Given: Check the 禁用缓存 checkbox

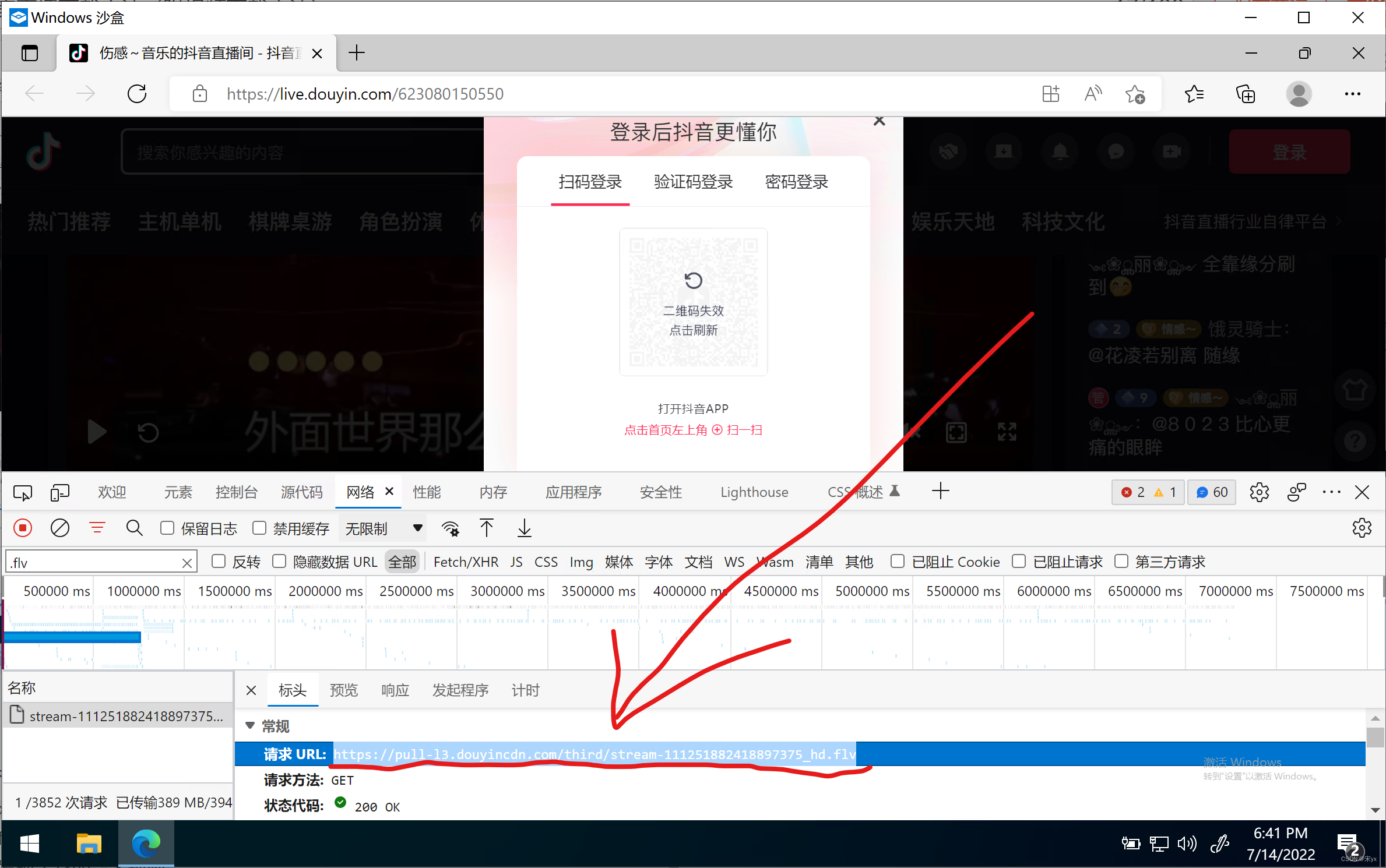Looking at the screenshot, I should coord(259,528).
